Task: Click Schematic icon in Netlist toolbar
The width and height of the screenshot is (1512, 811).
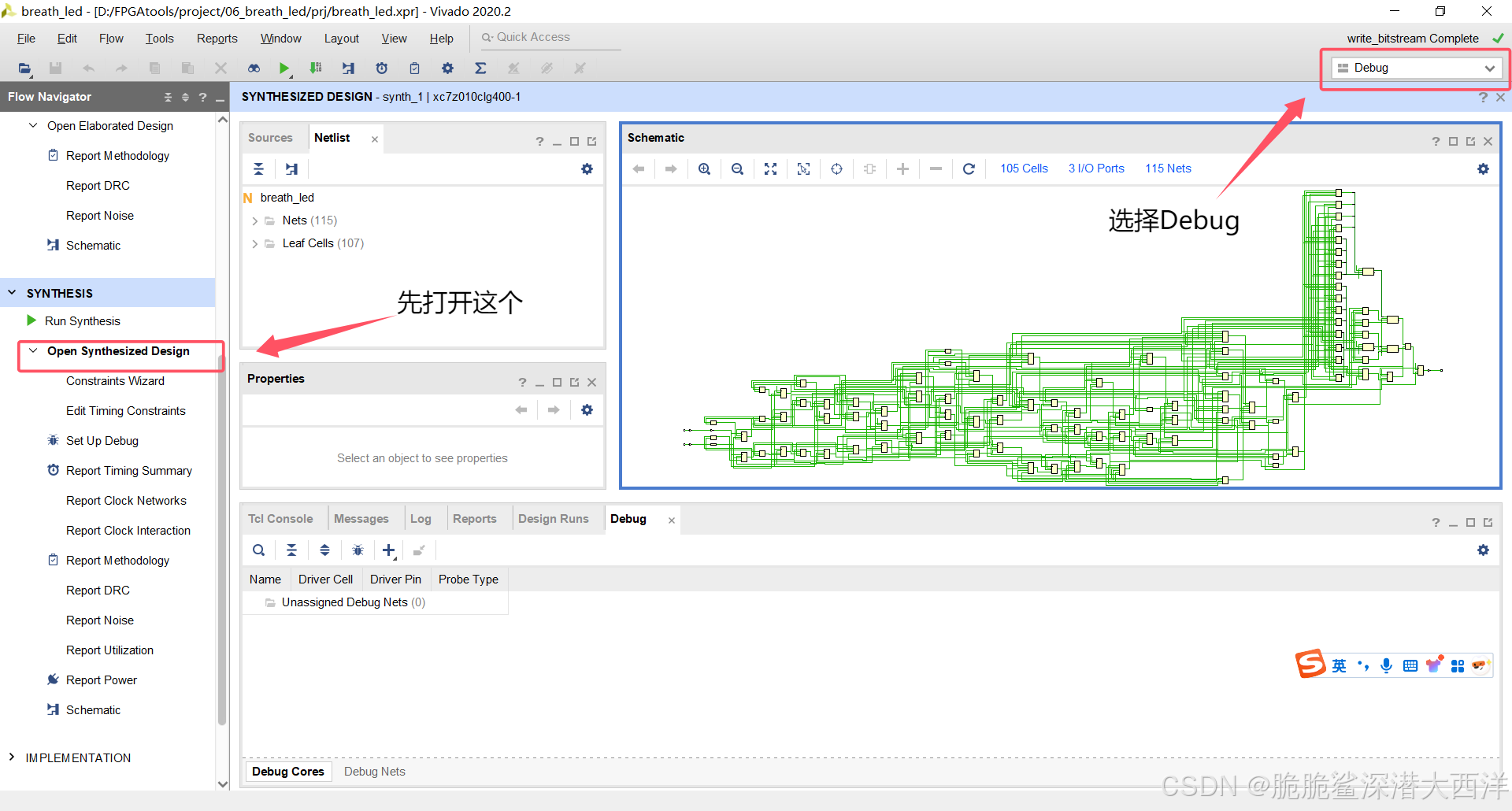Action: pyautogui.click(x=291, y=168)
